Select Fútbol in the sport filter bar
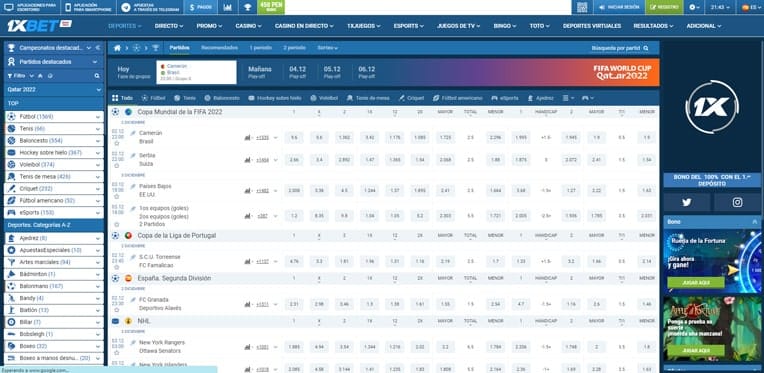 [153, 98]
